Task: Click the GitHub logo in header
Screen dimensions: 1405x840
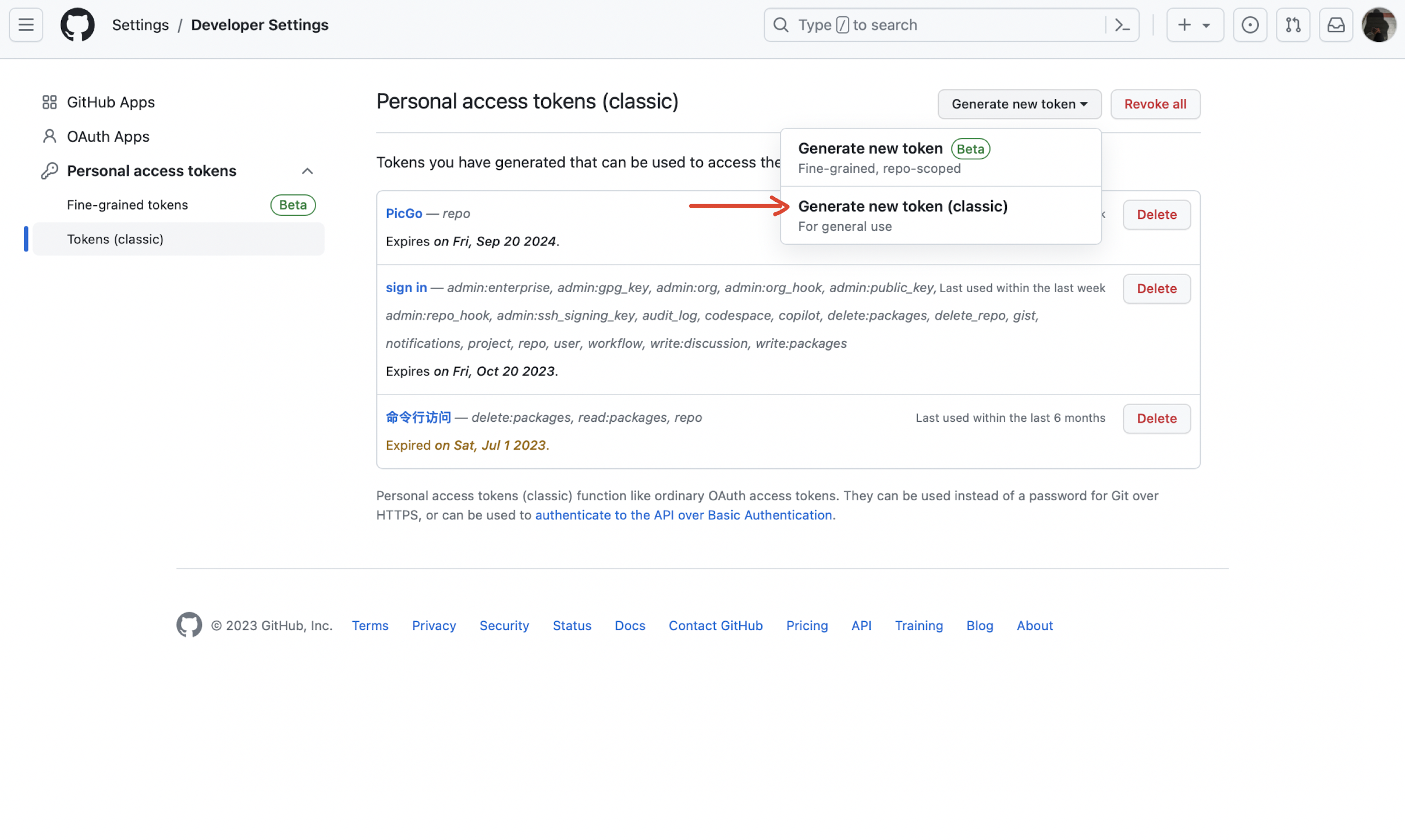Action: point(77,25)
